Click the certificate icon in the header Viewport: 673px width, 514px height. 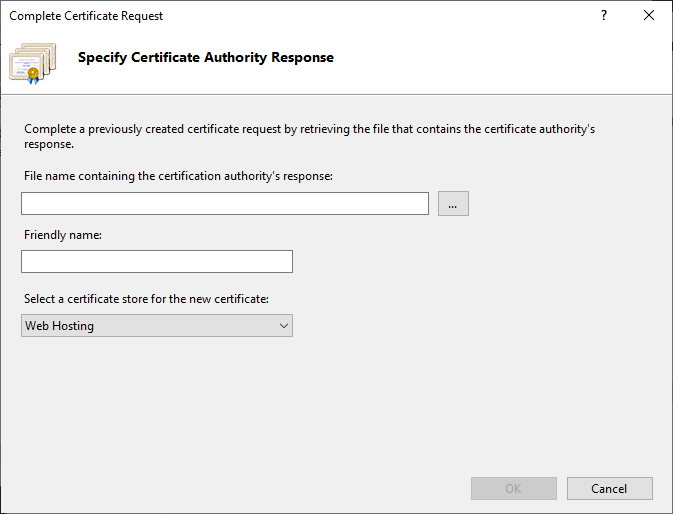pos(33,62)
